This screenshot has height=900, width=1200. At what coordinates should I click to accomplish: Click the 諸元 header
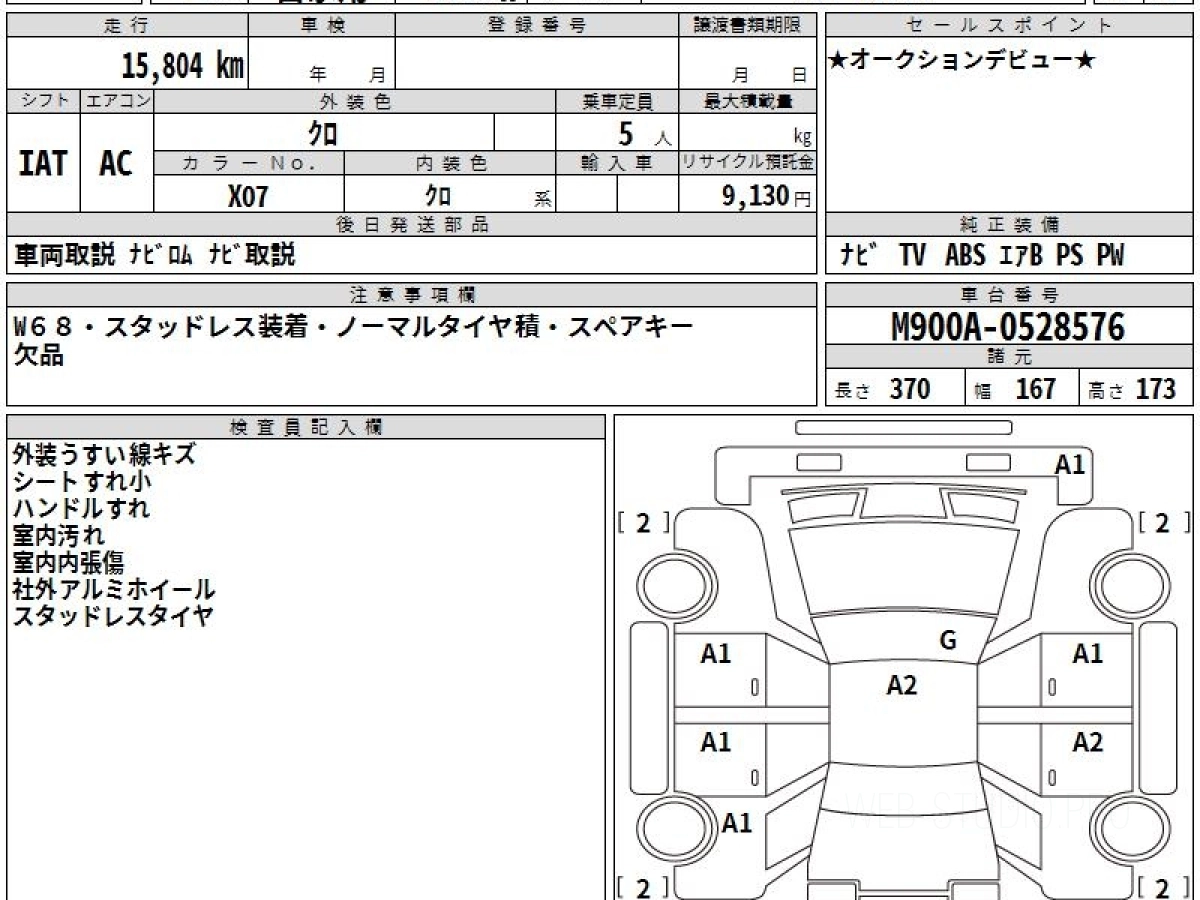point(1010,357)
